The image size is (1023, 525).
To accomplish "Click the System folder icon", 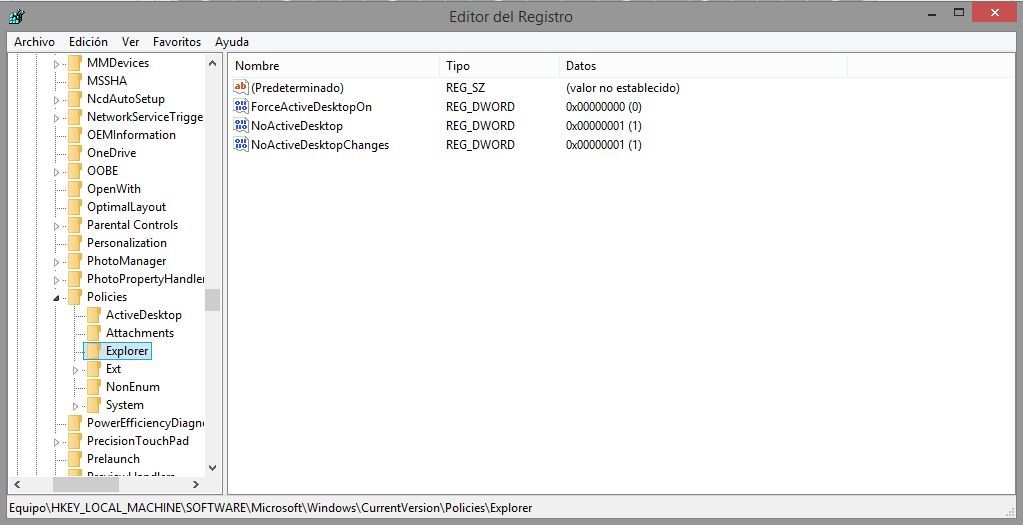I will pyautogui.click(x=94, y=405).
